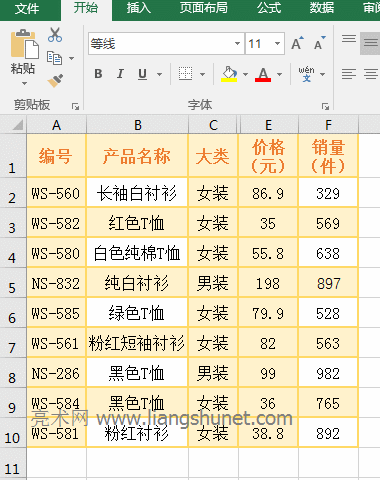
Task: Open clipboard (剪贴板) dialog launcher
Action: coord(75,106)
